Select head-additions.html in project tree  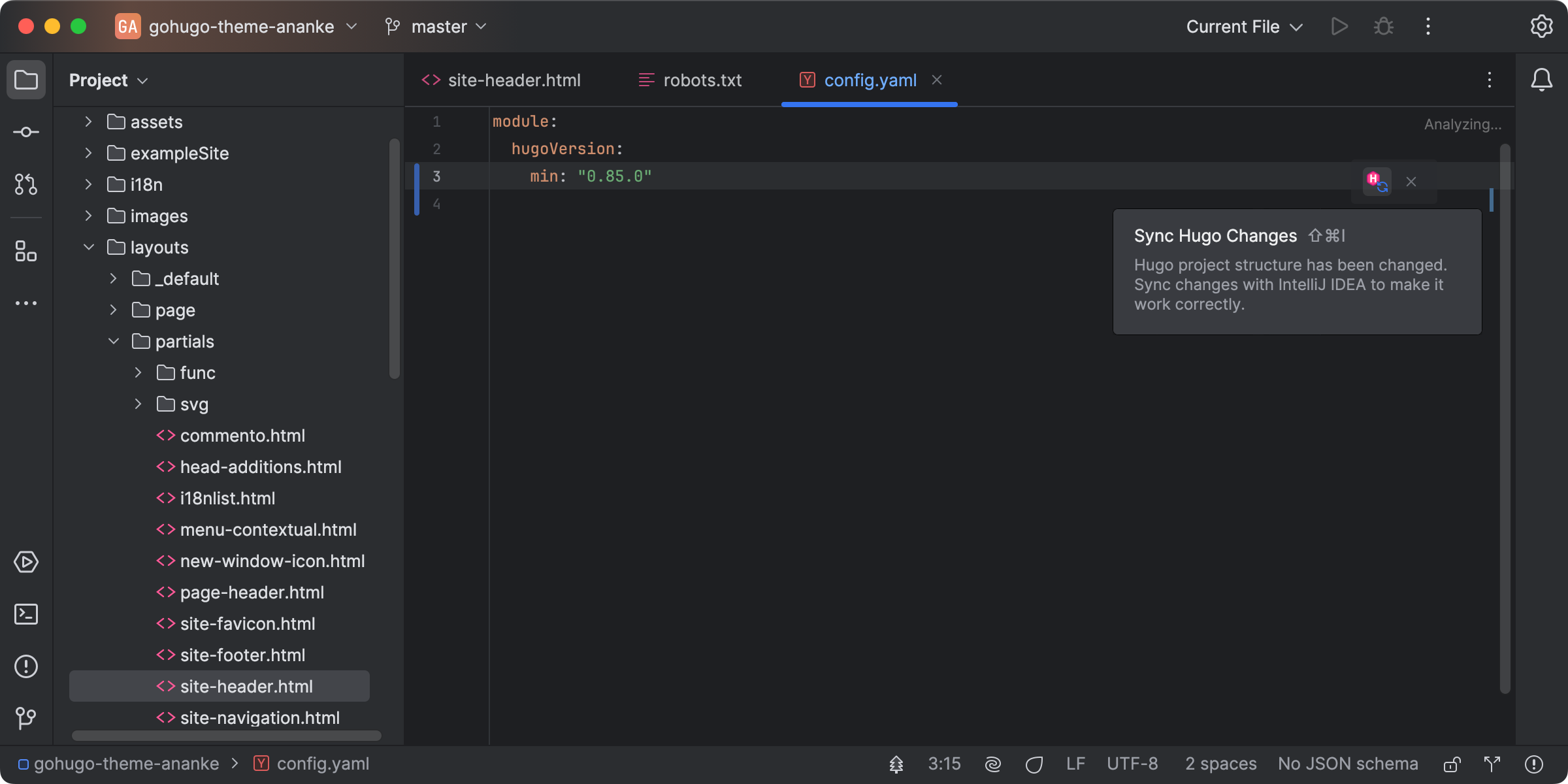pyautogui.click(x=249, y=467)
